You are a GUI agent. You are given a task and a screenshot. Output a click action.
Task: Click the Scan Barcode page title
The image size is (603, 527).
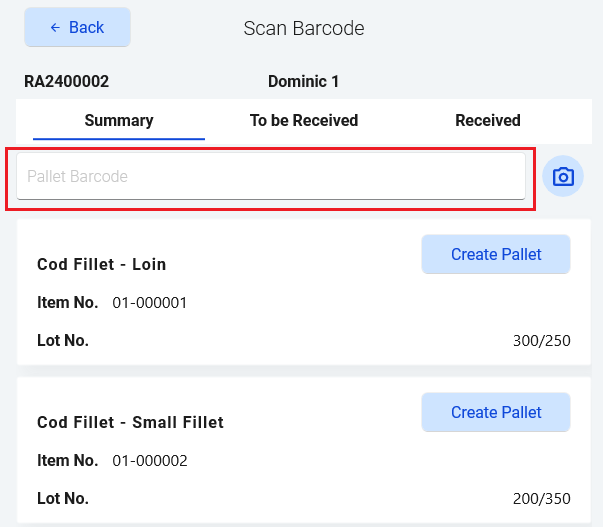(x=304, y=28)
